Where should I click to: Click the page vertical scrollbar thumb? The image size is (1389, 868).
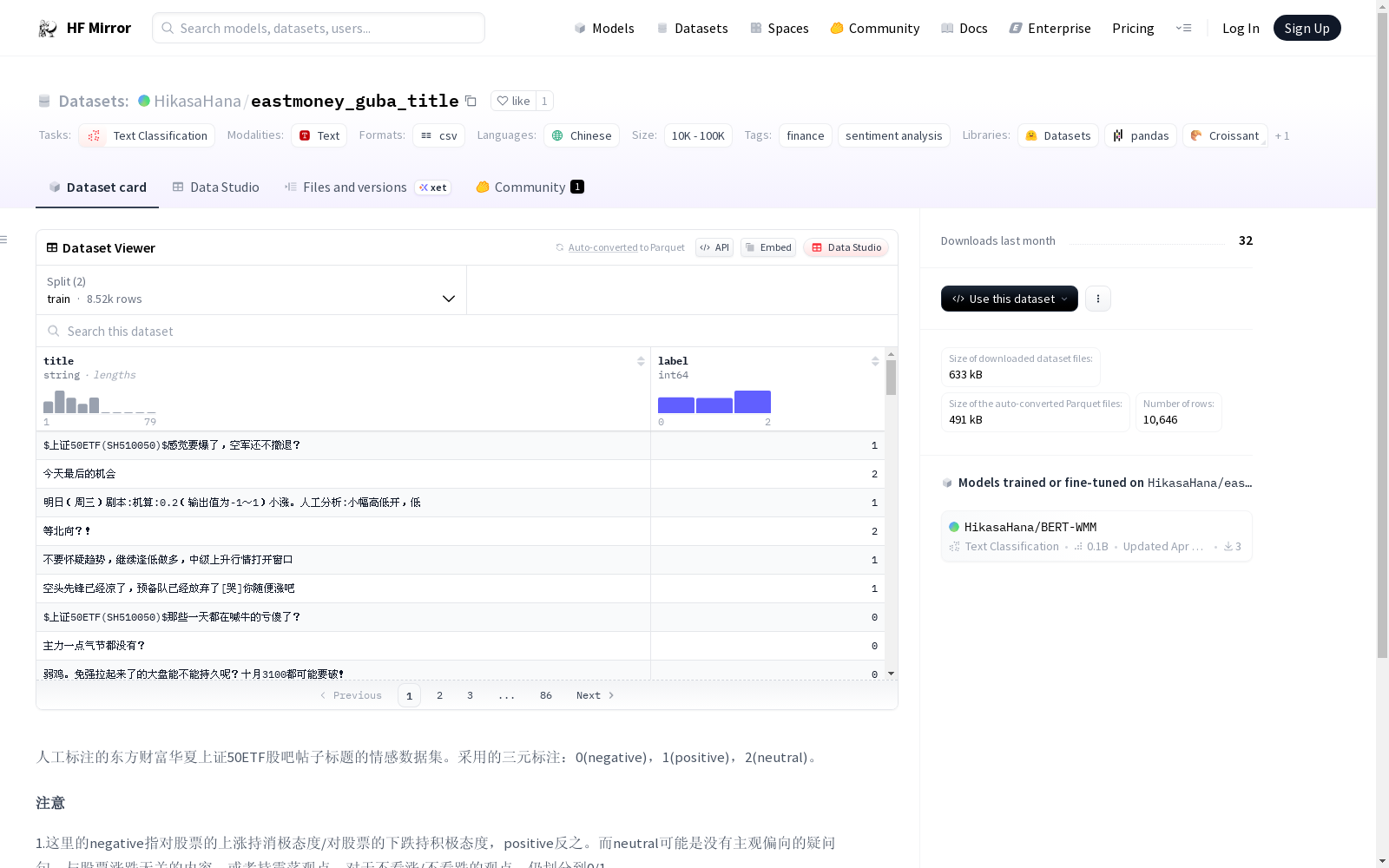pyautogui.click(x=1382, y=334)
